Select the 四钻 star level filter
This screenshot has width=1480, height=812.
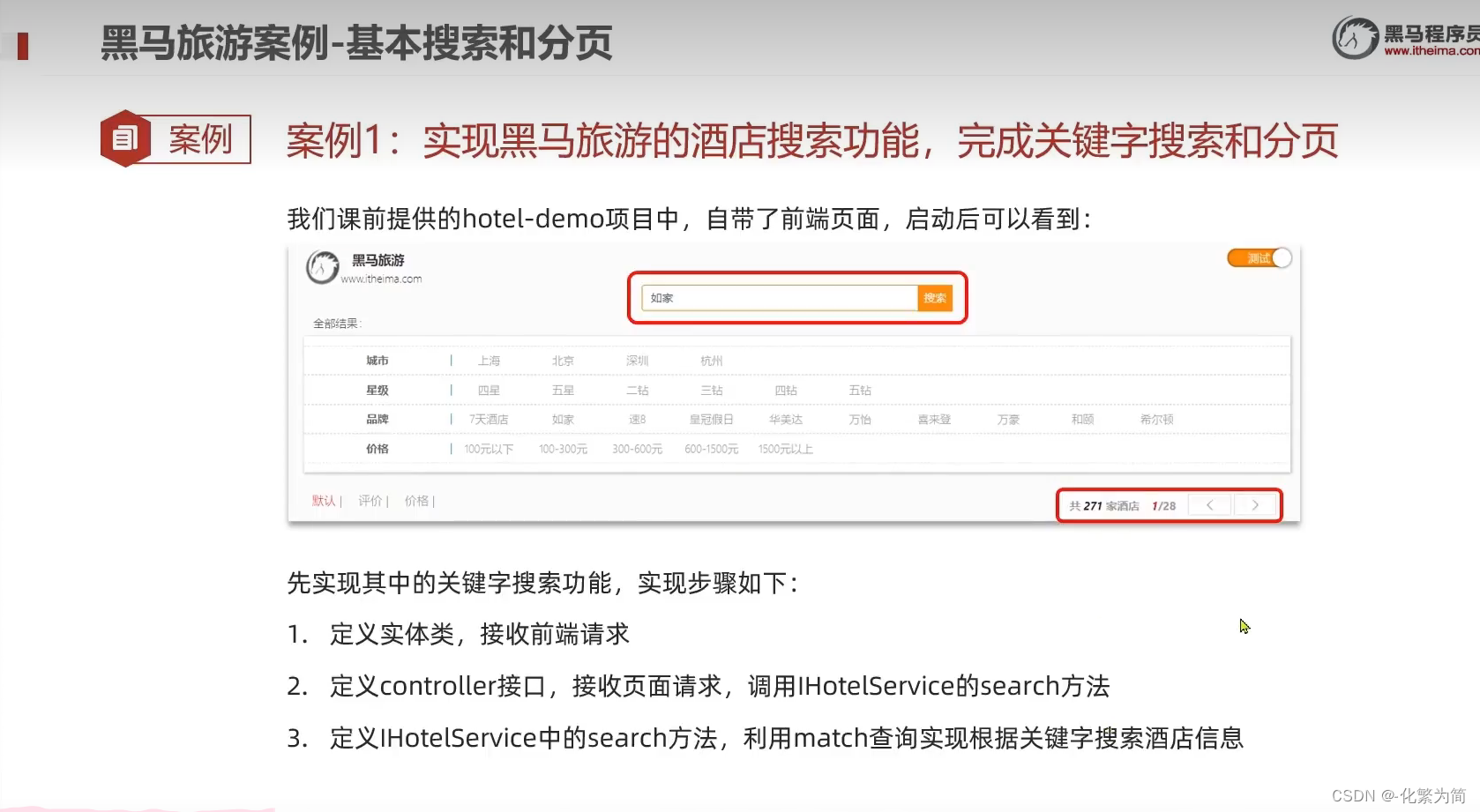pos(785,390)
